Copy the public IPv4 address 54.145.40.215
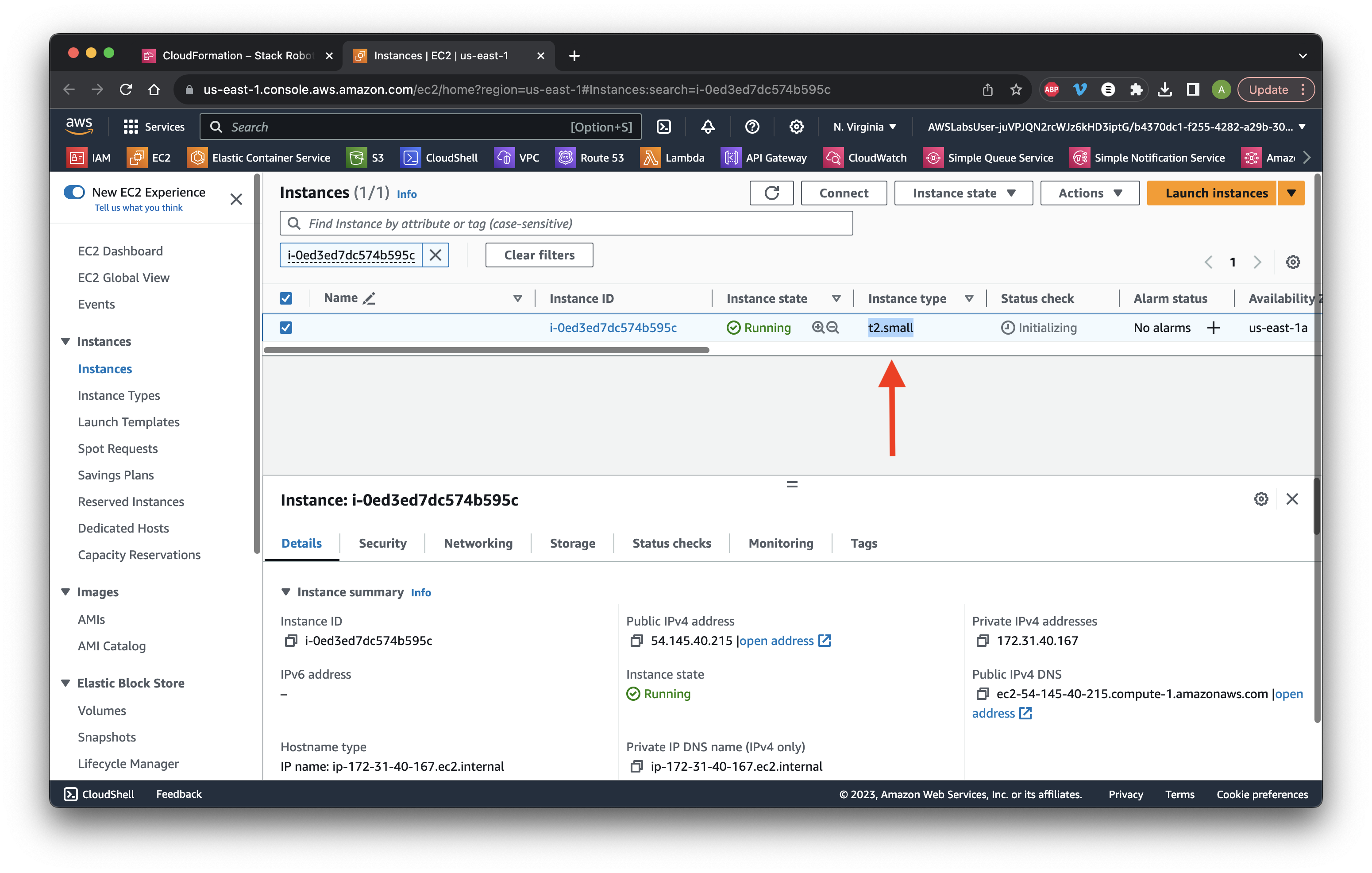Viewport: 1372px width, 873px height. (x=636, y=641)
